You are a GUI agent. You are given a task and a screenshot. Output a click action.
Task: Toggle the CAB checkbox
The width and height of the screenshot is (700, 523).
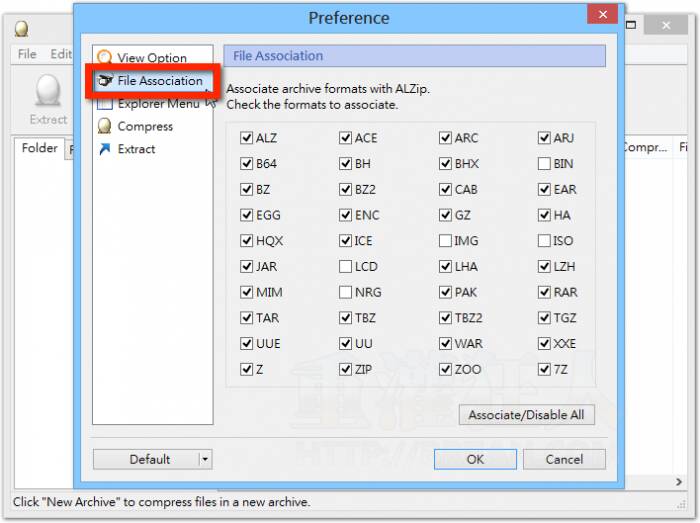[445, 189]
